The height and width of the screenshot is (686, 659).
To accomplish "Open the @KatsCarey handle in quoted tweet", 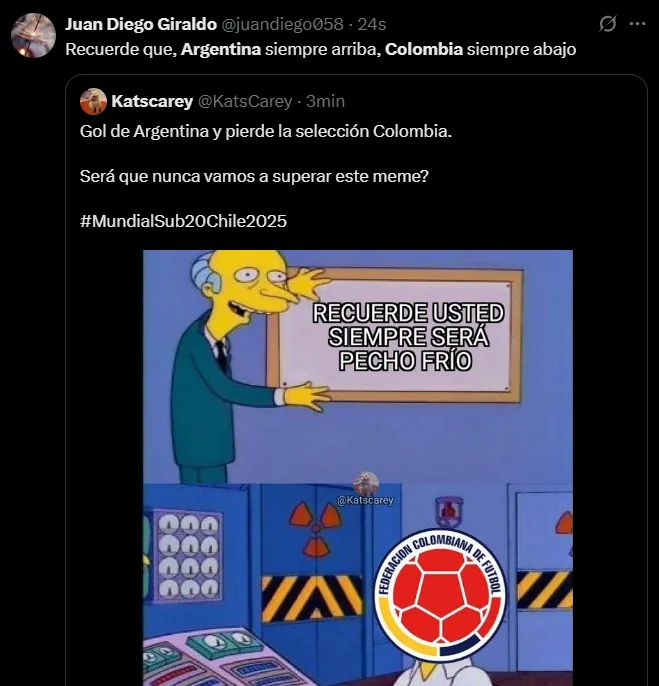I will (245, 102).
